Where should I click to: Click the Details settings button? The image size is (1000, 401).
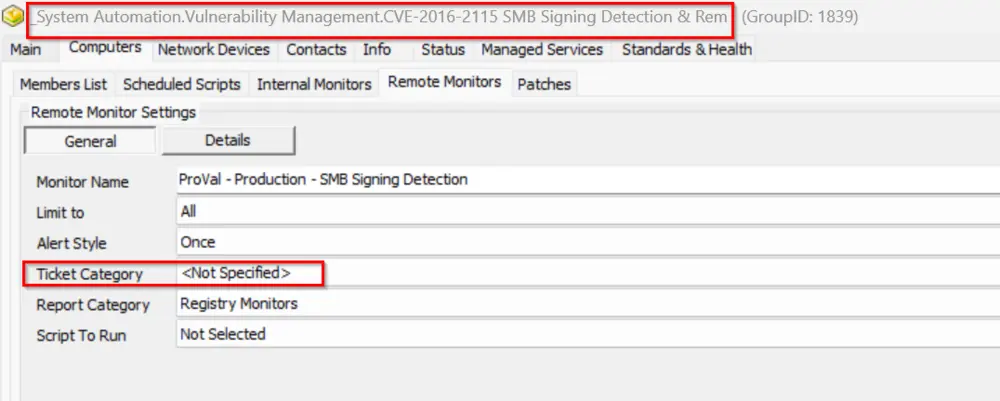coord(228,141)
